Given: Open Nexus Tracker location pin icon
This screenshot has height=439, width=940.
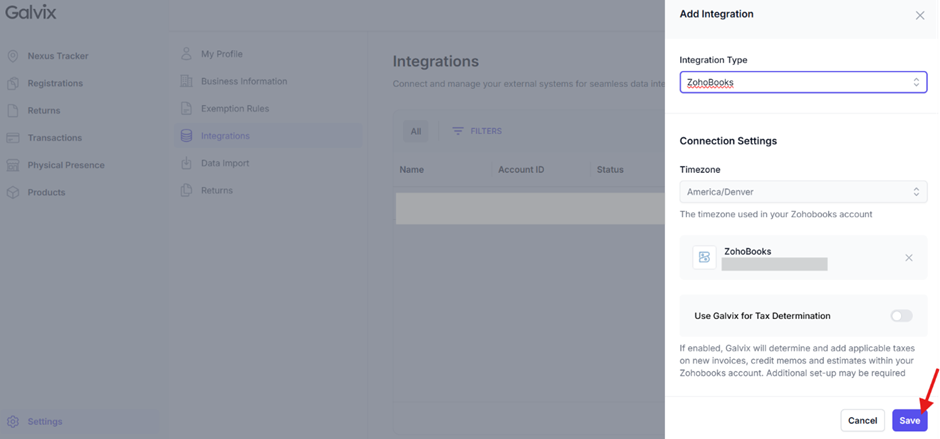Looking at the screenshot, I should pyautogui.click(x=13, y=56).
